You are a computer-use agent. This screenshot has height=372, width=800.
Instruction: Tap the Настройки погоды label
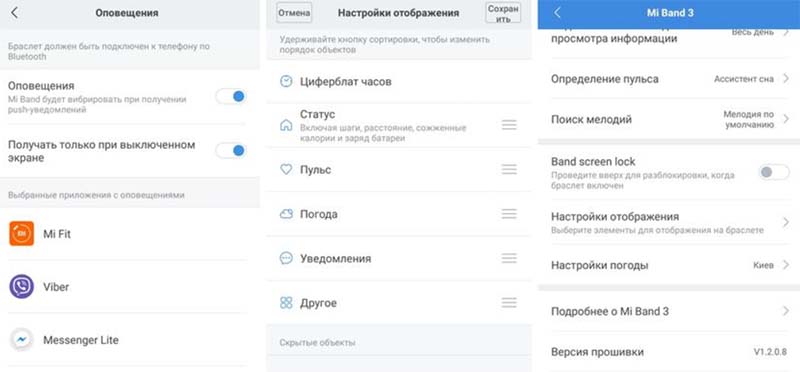point(599,265)
